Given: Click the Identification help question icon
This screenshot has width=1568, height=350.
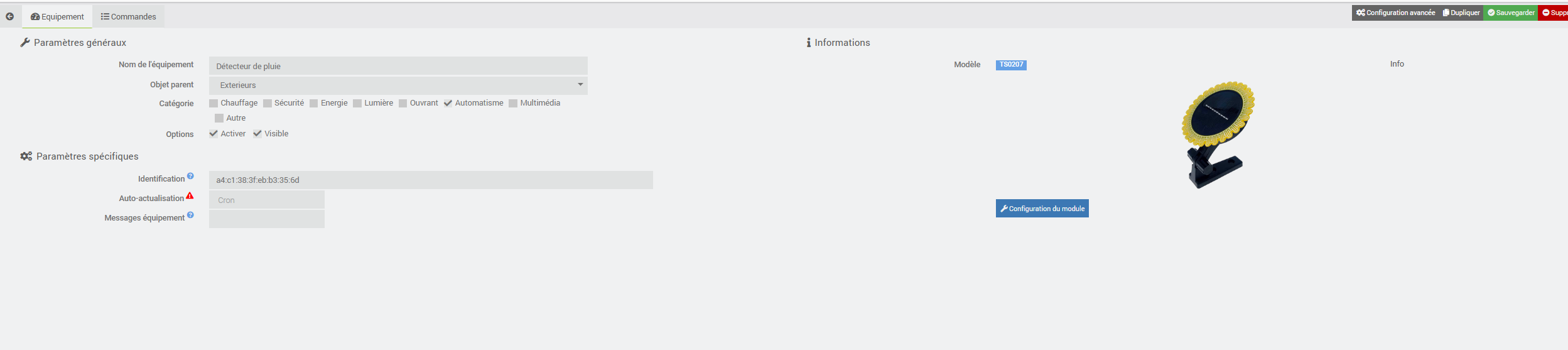Looking at the screenshot, I should (x=190, y=177).
